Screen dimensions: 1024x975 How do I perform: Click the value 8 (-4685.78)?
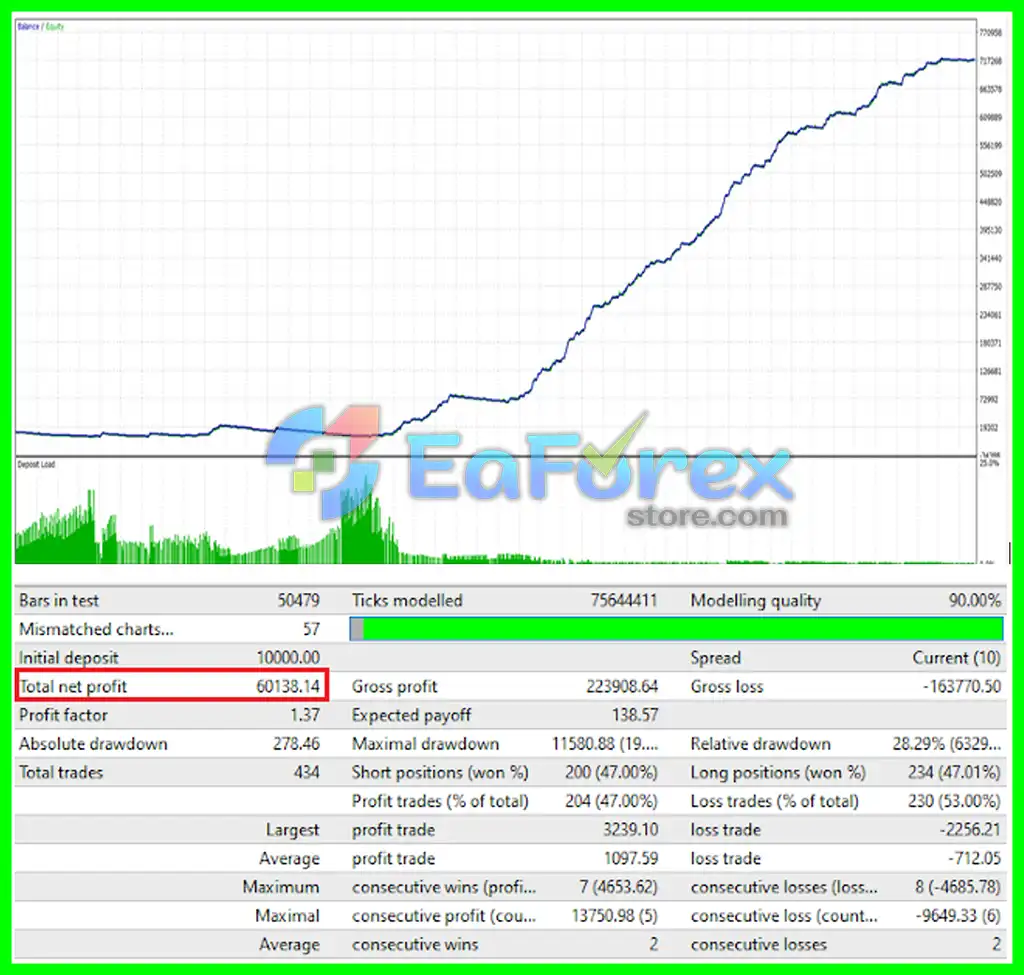[958, 887]
